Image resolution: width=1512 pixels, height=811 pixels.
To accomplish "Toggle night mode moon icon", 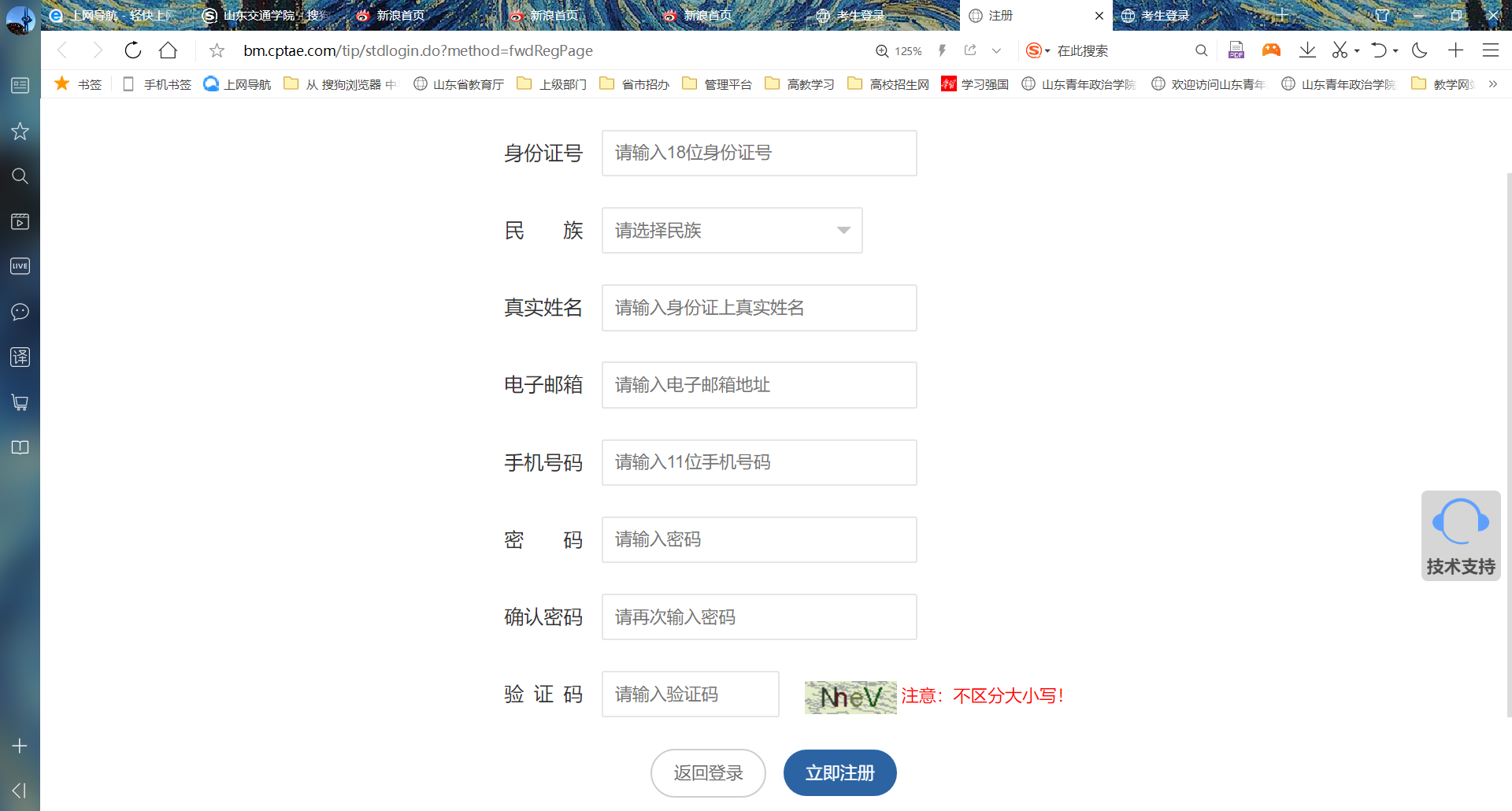I will (1420, 50).
